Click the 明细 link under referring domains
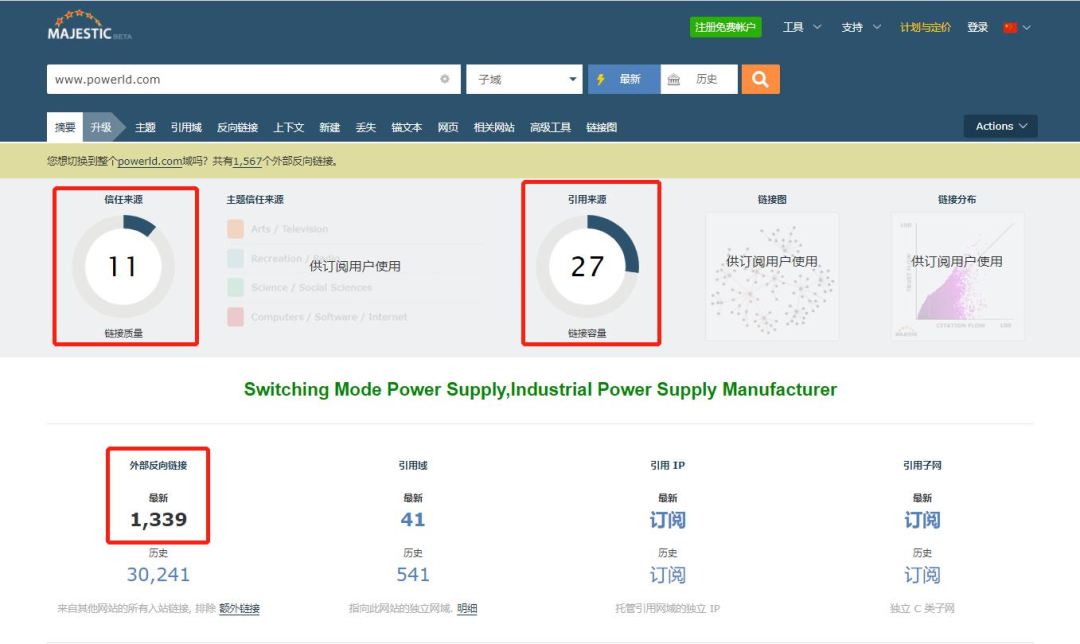1080x644 pixels. click(467, 608)
